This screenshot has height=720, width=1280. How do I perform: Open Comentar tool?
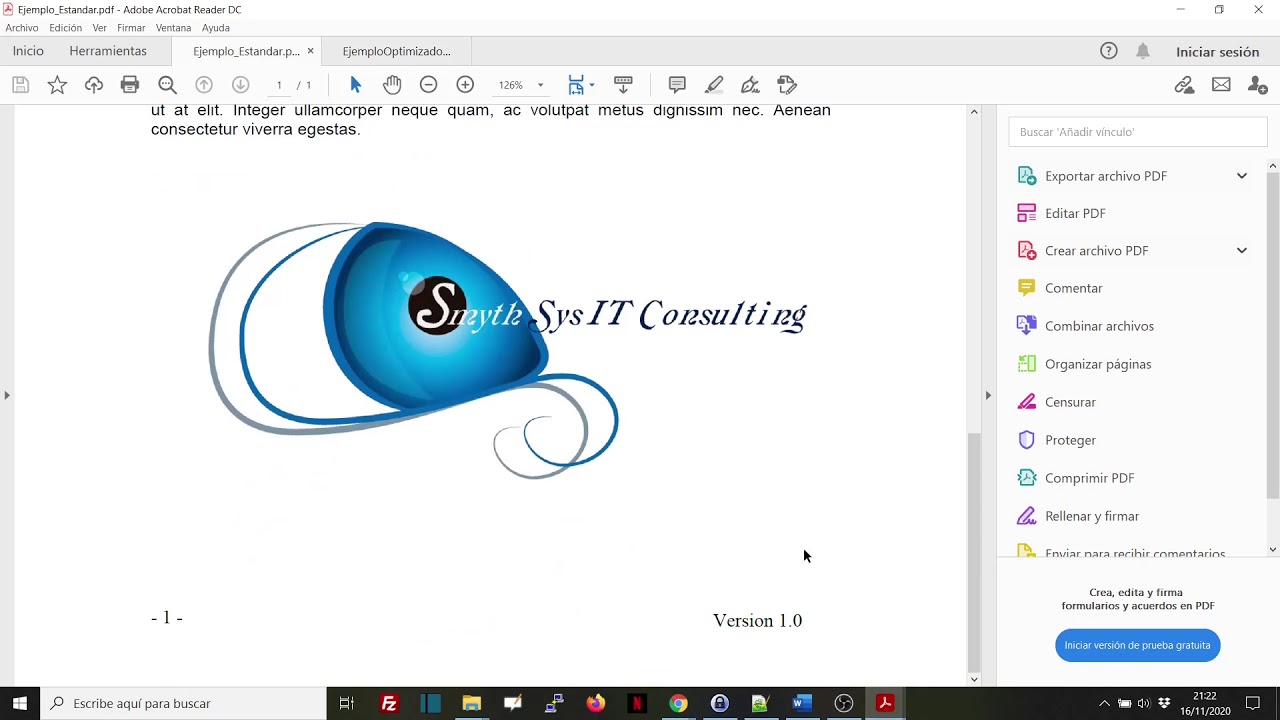pyautogui.click(x=1073, y=288)
